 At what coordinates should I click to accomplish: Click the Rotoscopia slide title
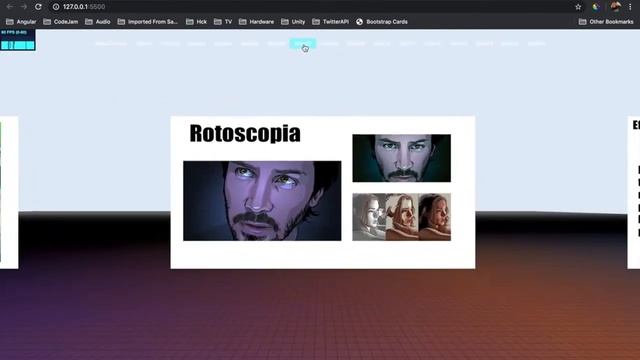click(245, 133)
